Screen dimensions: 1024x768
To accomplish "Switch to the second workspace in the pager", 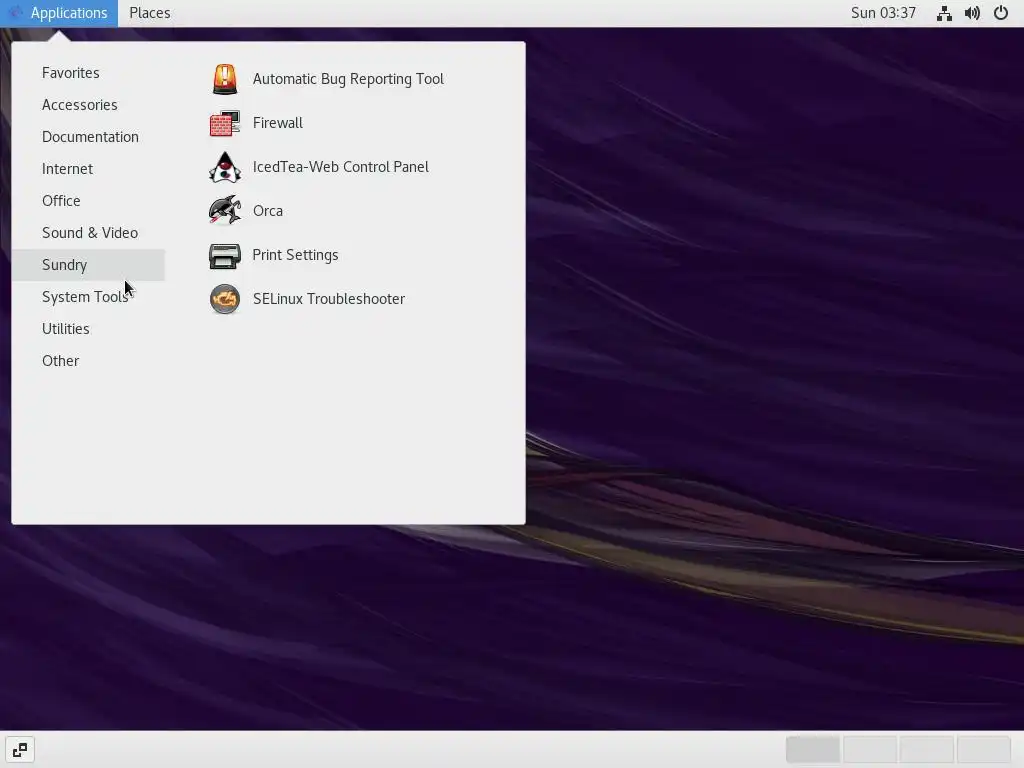I will point(870,750).
